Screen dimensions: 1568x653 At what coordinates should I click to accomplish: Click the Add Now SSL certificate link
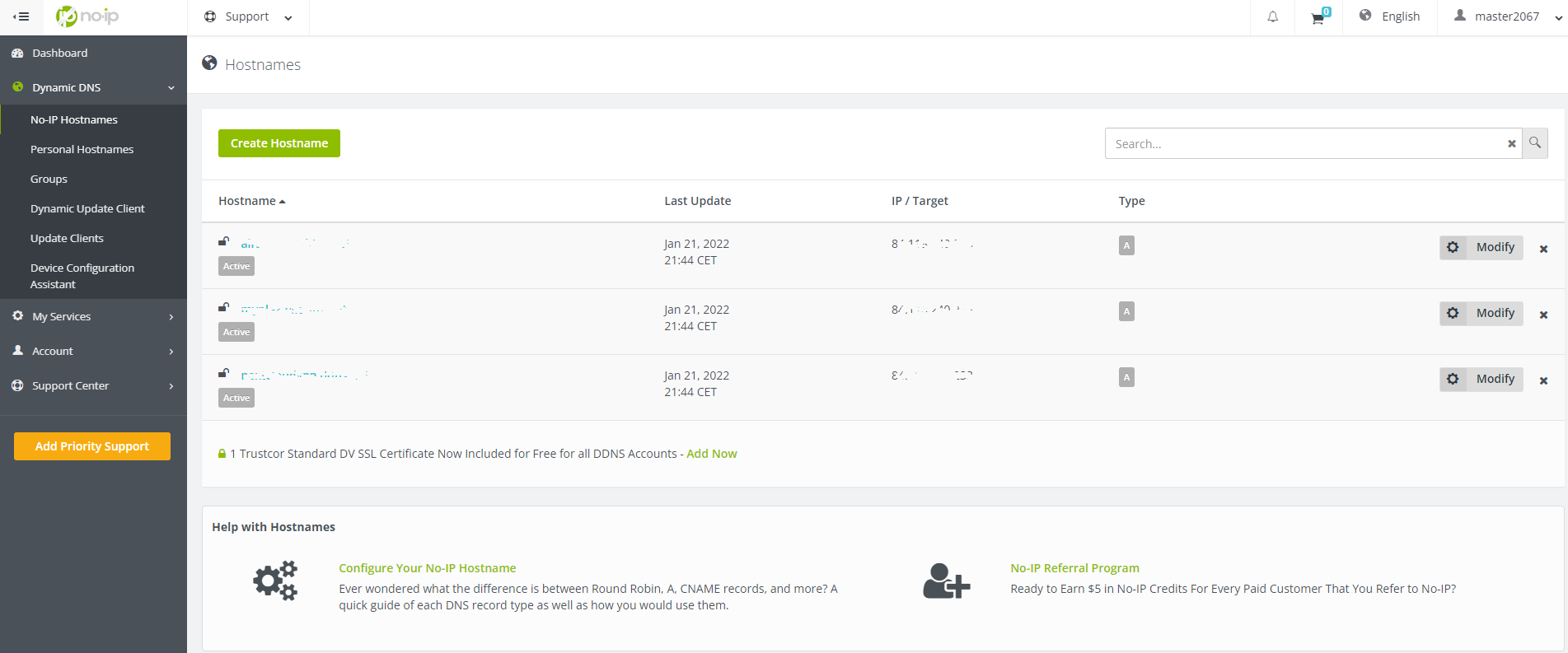click(x=712, y=454)
